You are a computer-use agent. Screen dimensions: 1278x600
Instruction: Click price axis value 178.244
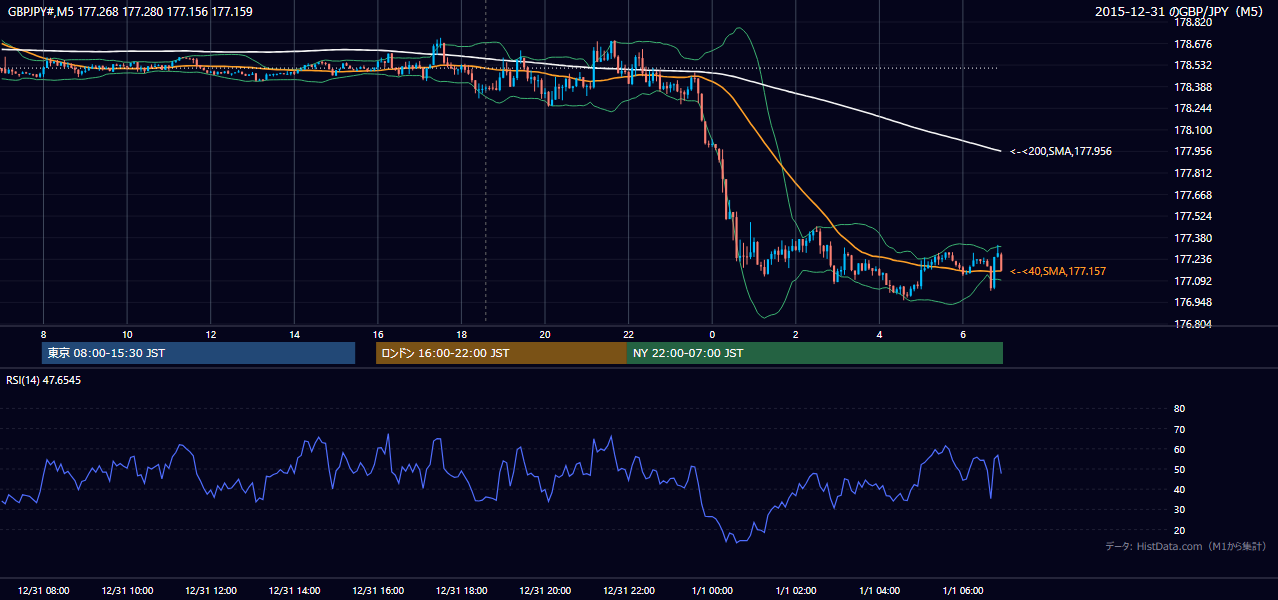[1192, 108]
